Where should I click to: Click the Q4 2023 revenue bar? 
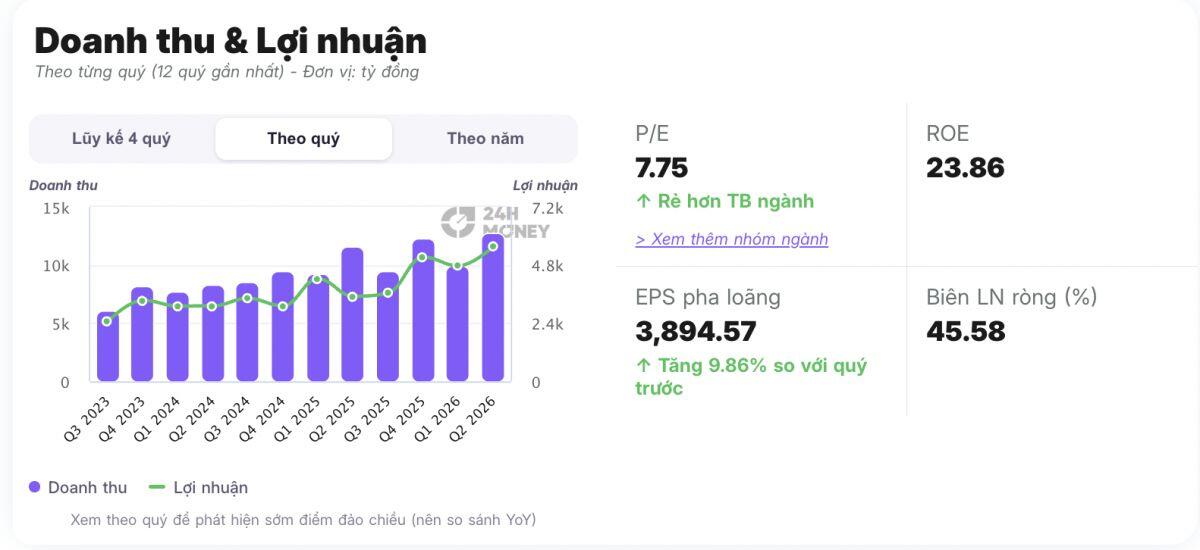[142, 335]
